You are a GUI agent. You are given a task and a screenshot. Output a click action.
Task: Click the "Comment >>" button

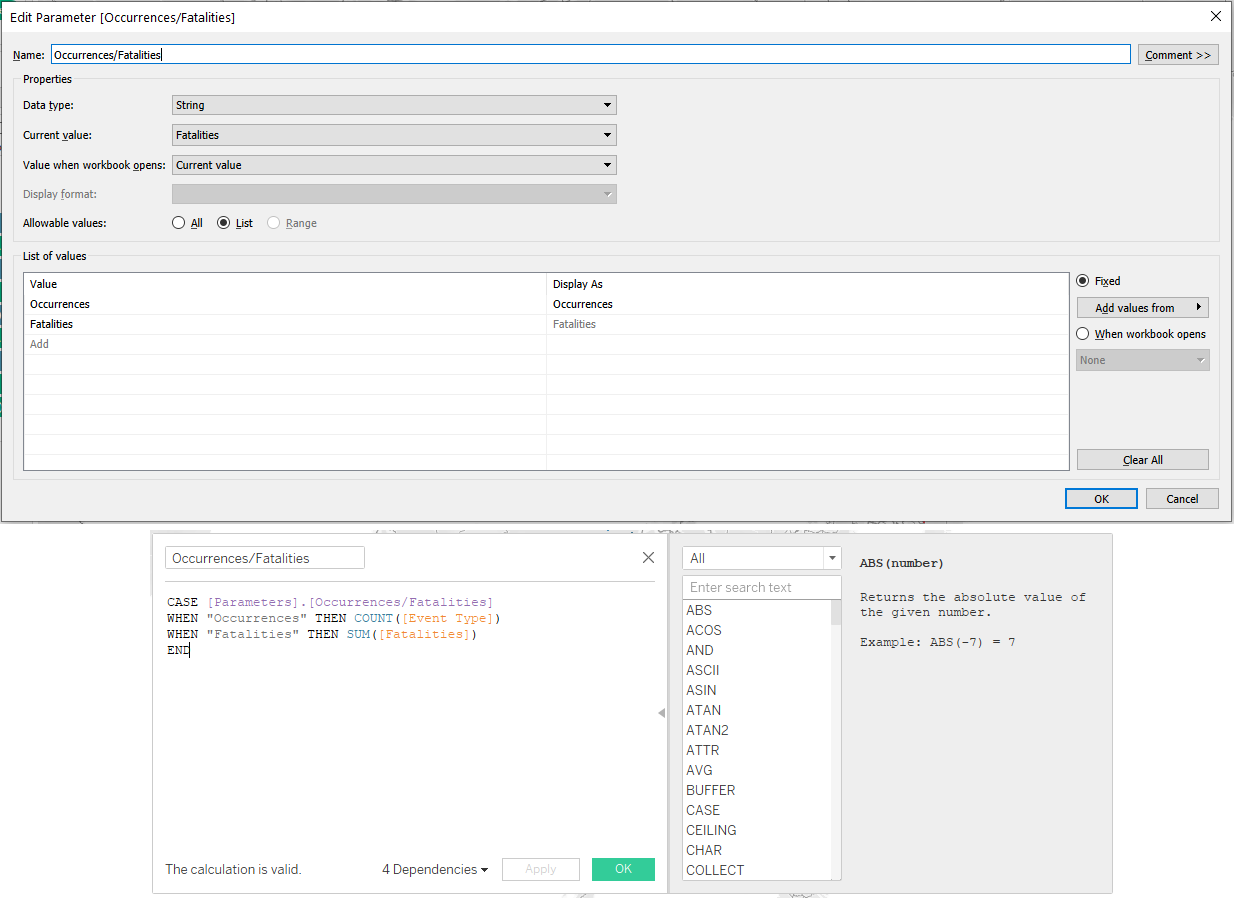point(1178,53)
